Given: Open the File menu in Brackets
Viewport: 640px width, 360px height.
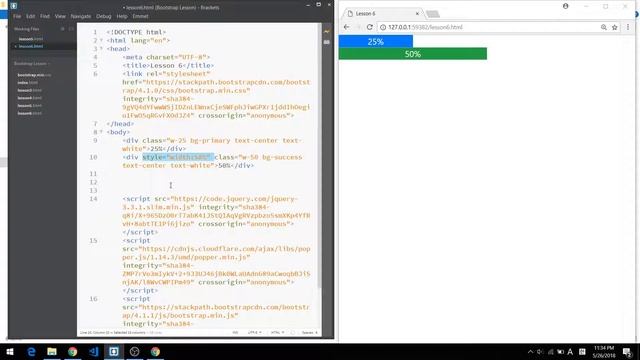Looking at the screenshot, I should [x=17, y=16].
